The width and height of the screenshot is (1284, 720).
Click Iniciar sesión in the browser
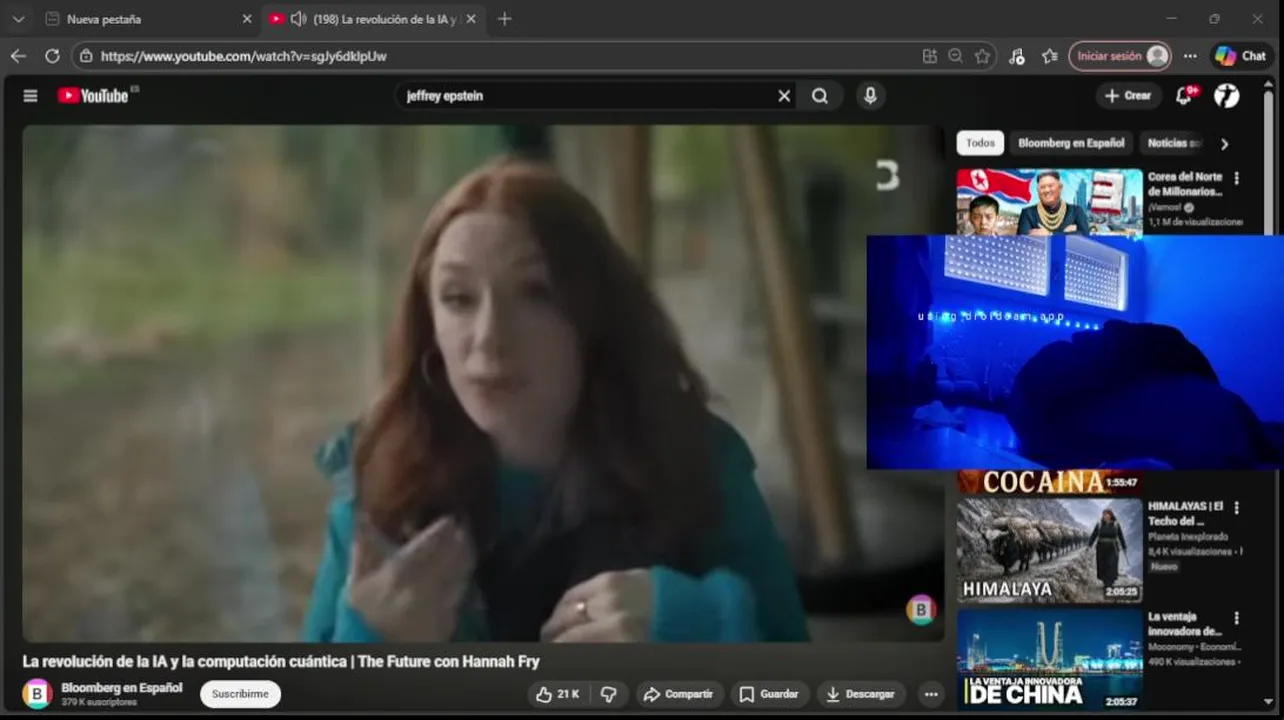point(1119,56)
